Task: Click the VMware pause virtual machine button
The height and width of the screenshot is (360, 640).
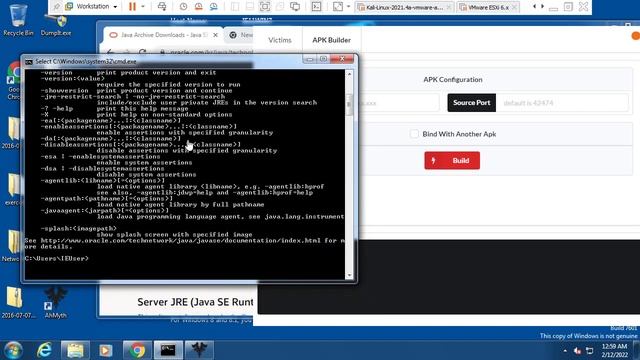Action: (x=132, y=7)
